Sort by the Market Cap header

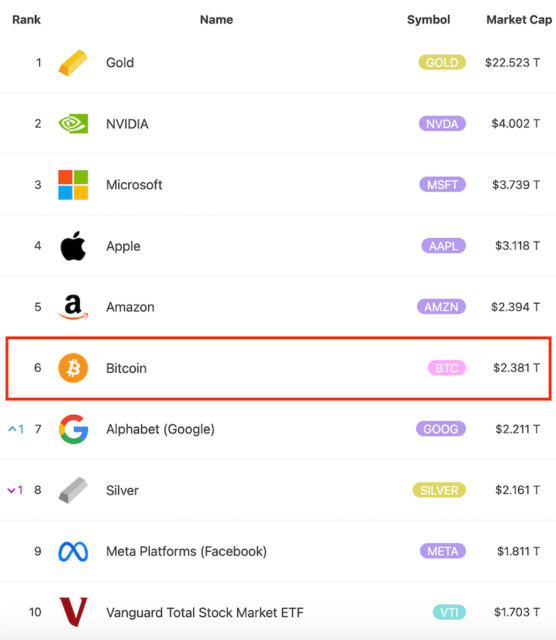coord(519,20)
